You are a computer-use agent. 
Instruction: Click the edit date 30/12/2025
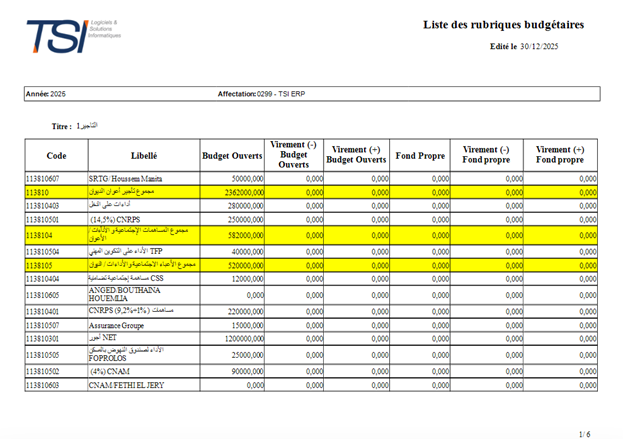[x=539, y=47]
